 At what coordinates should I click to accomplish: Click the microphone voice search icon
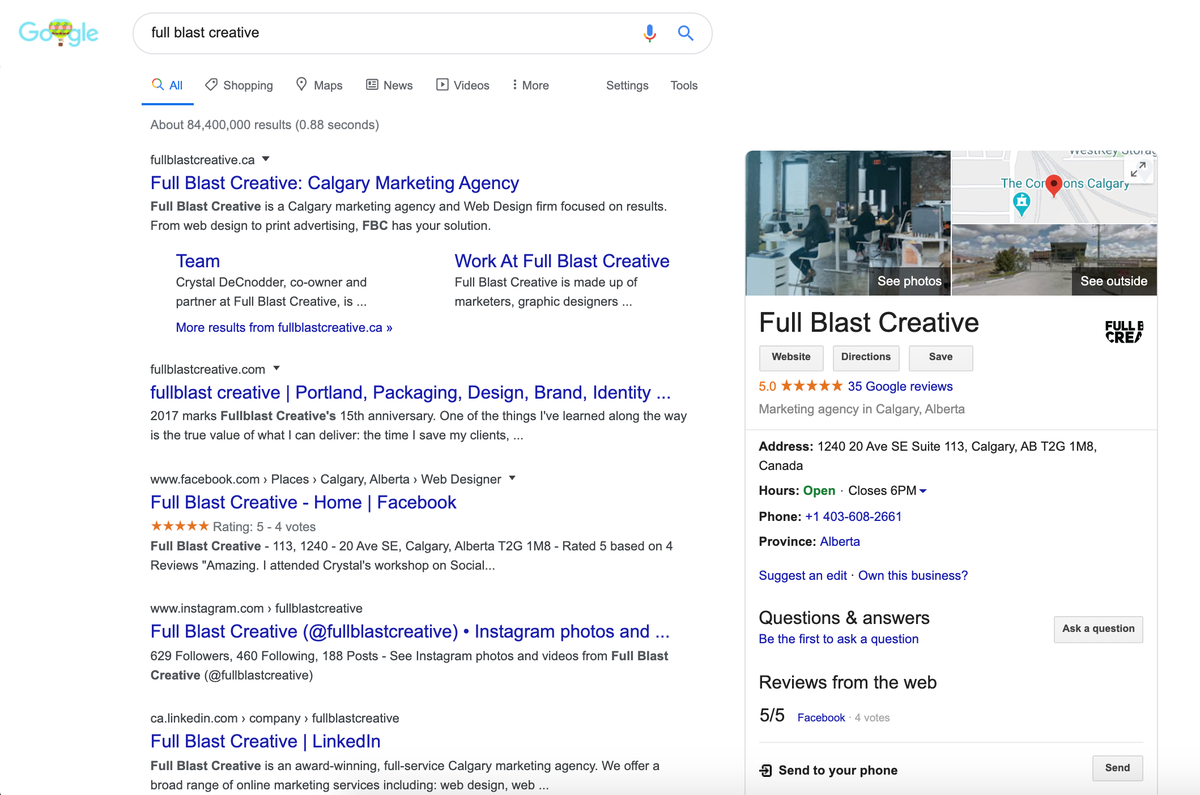coord(650,33)
